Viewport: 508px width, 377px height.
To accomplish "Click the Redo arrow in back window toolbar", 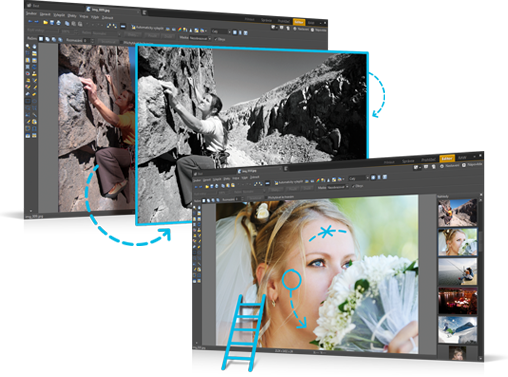I will point(37,22).
